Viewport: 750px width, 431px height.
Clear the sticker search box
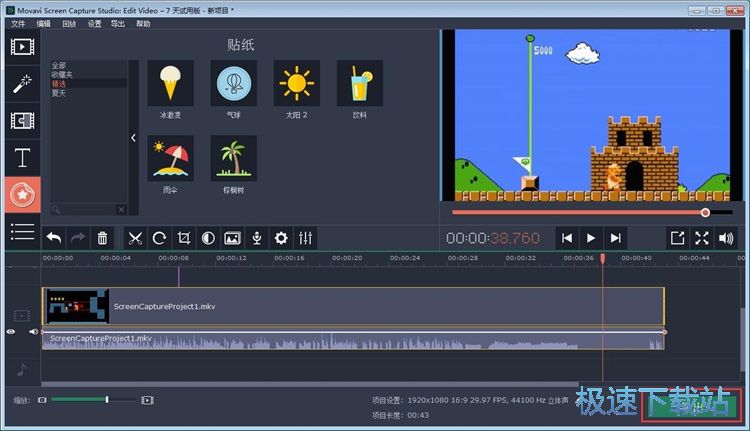coord(121,210)
